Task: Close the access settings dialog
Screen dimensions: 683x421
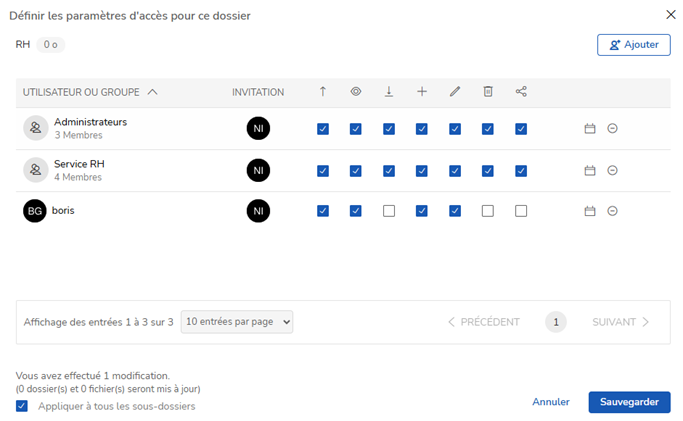Action: [670, 14]
